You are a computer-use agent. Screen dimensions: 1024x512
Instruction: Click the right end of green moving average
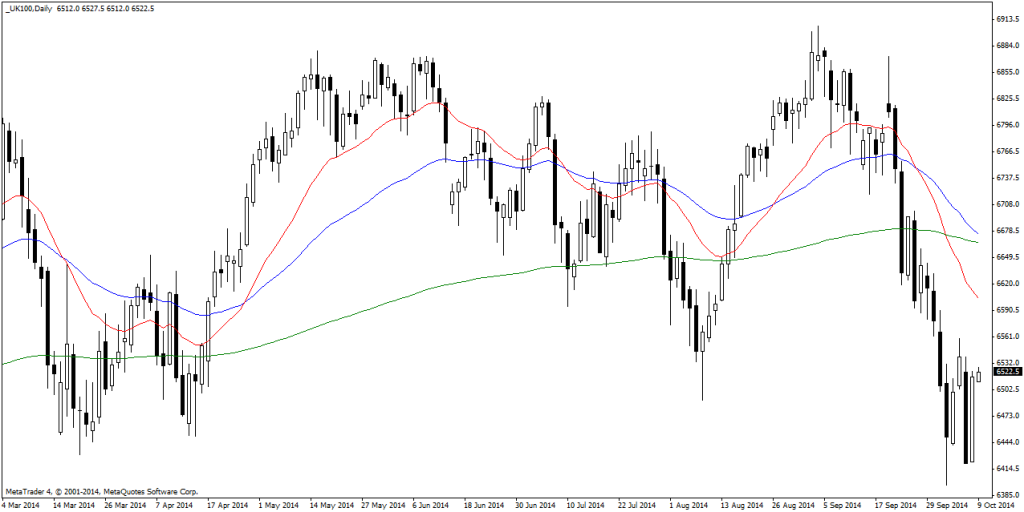(977, 242)
